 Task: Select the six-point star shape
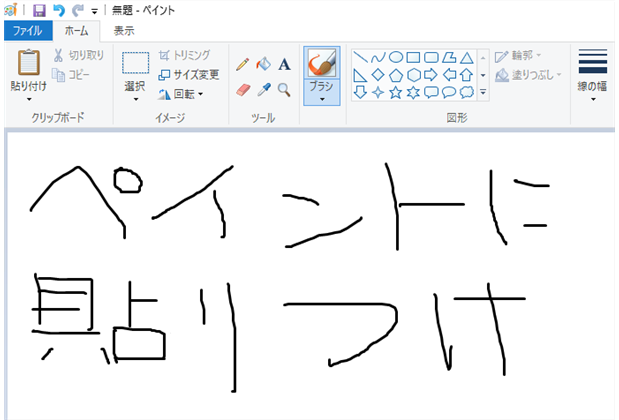413,92
